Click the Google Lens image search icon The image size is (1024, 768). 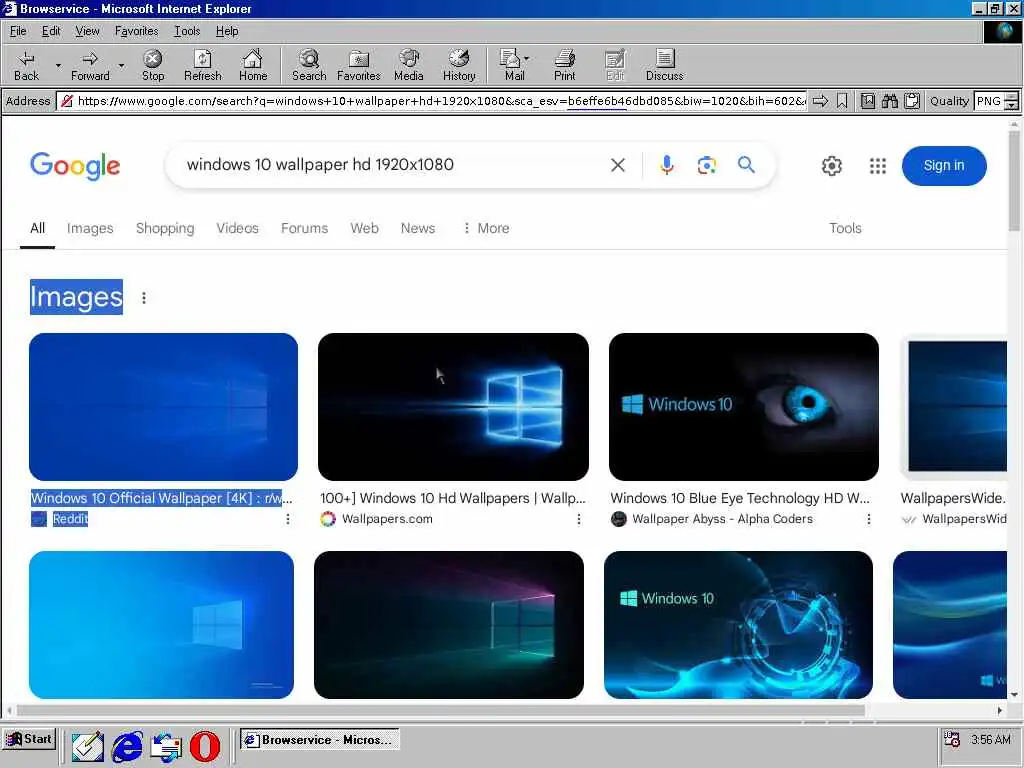pos(706,165)
